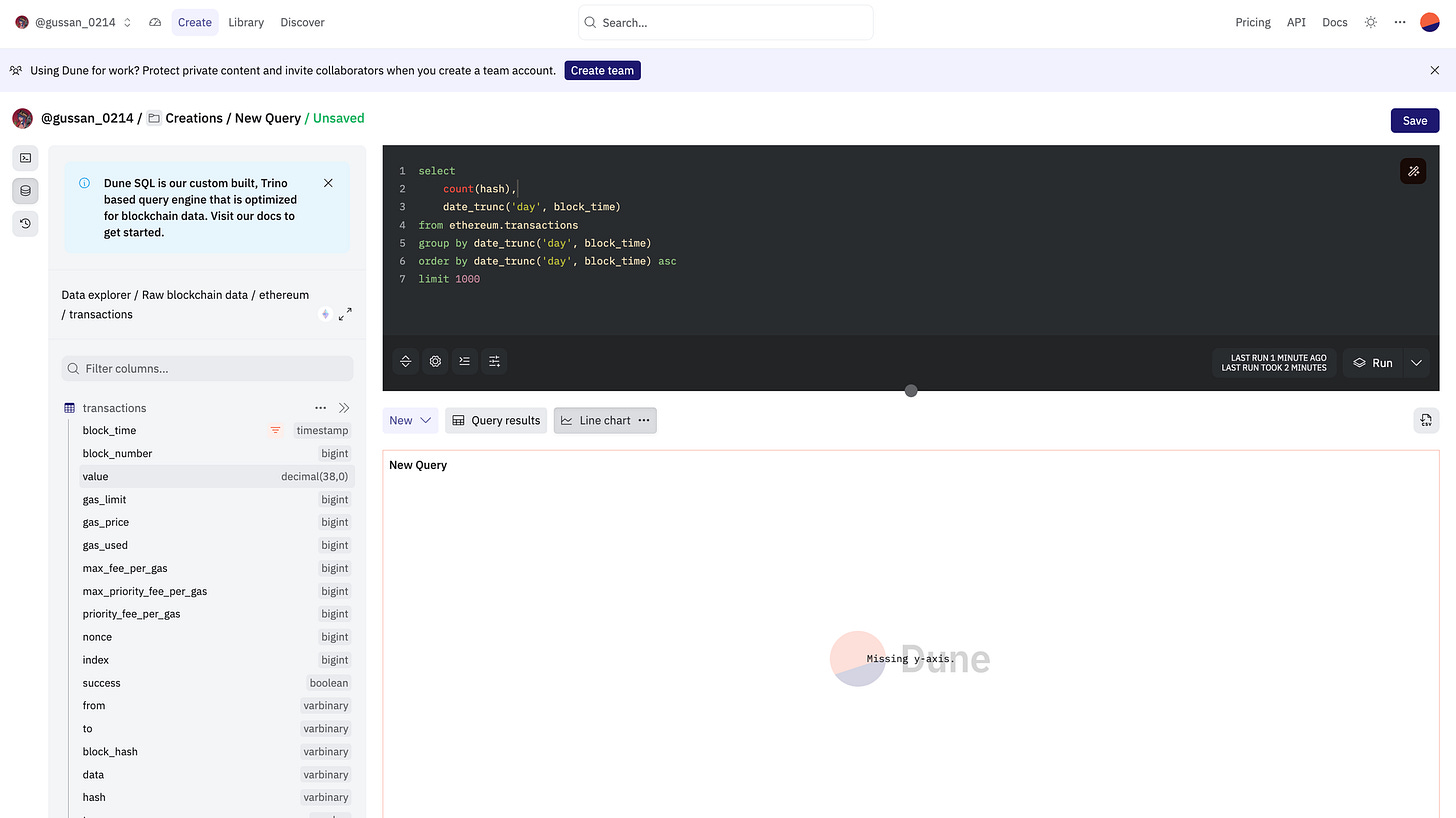Viewport: 1456px width, 818px height.
Task: Click the AI magic wand icon in editor
Action: click(1413, 171)
